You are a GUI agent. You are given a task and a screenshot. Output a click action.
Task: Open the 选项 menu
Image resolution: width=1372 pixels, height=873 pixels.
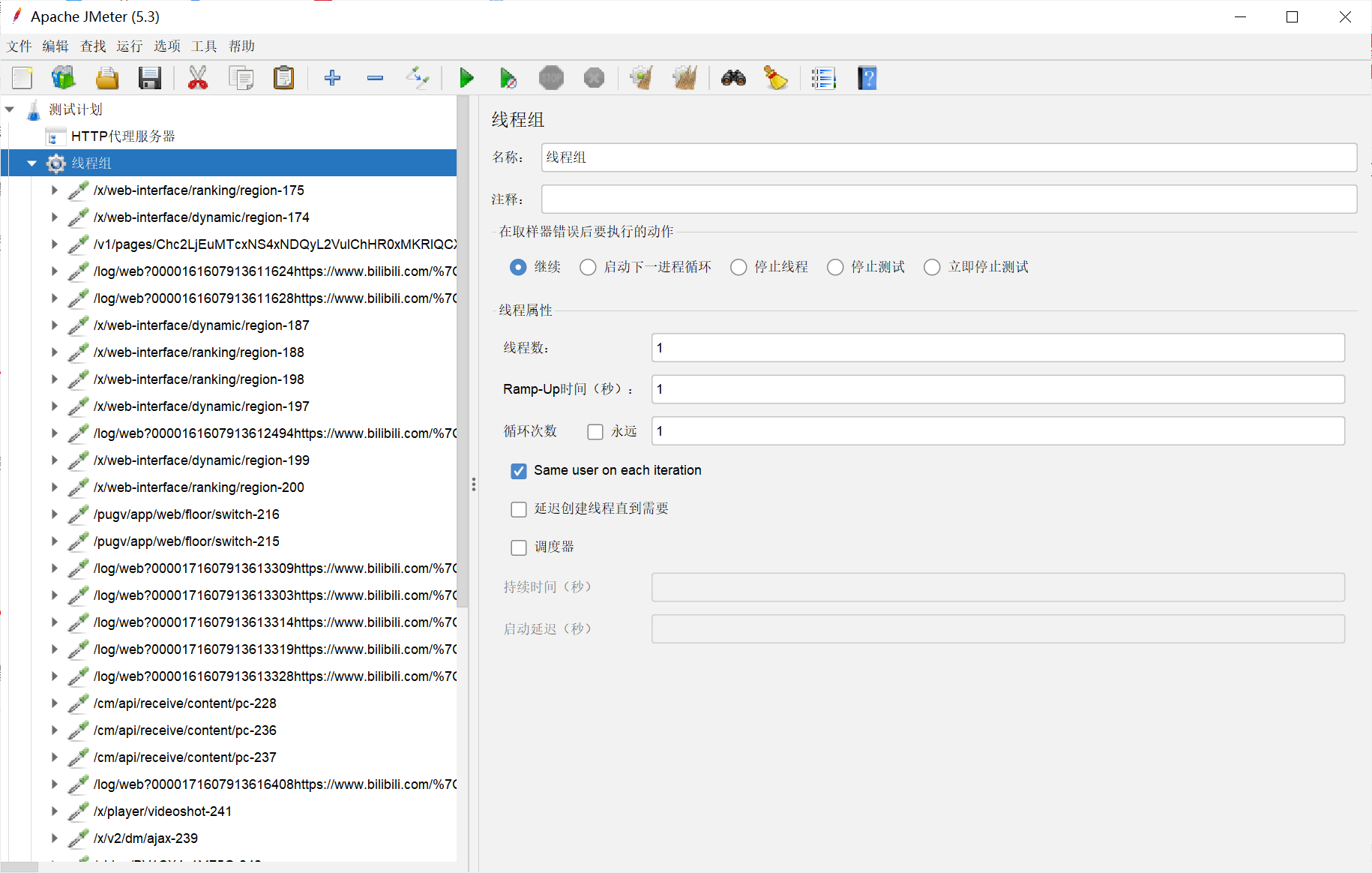[x=167, y=46]
